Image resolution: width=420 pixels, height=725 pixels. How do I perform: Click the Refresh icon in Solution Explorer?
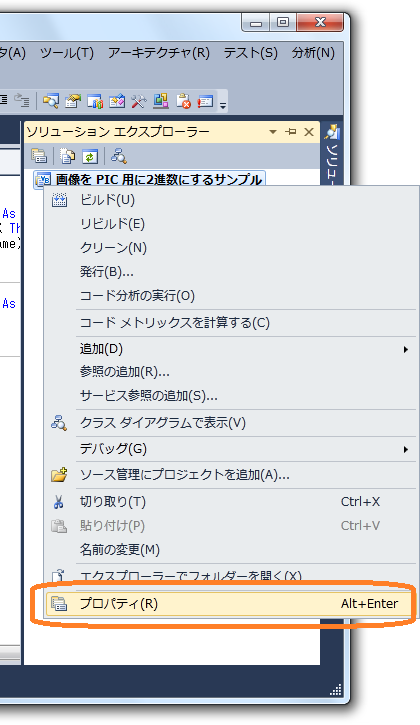(x=90, y=156)
